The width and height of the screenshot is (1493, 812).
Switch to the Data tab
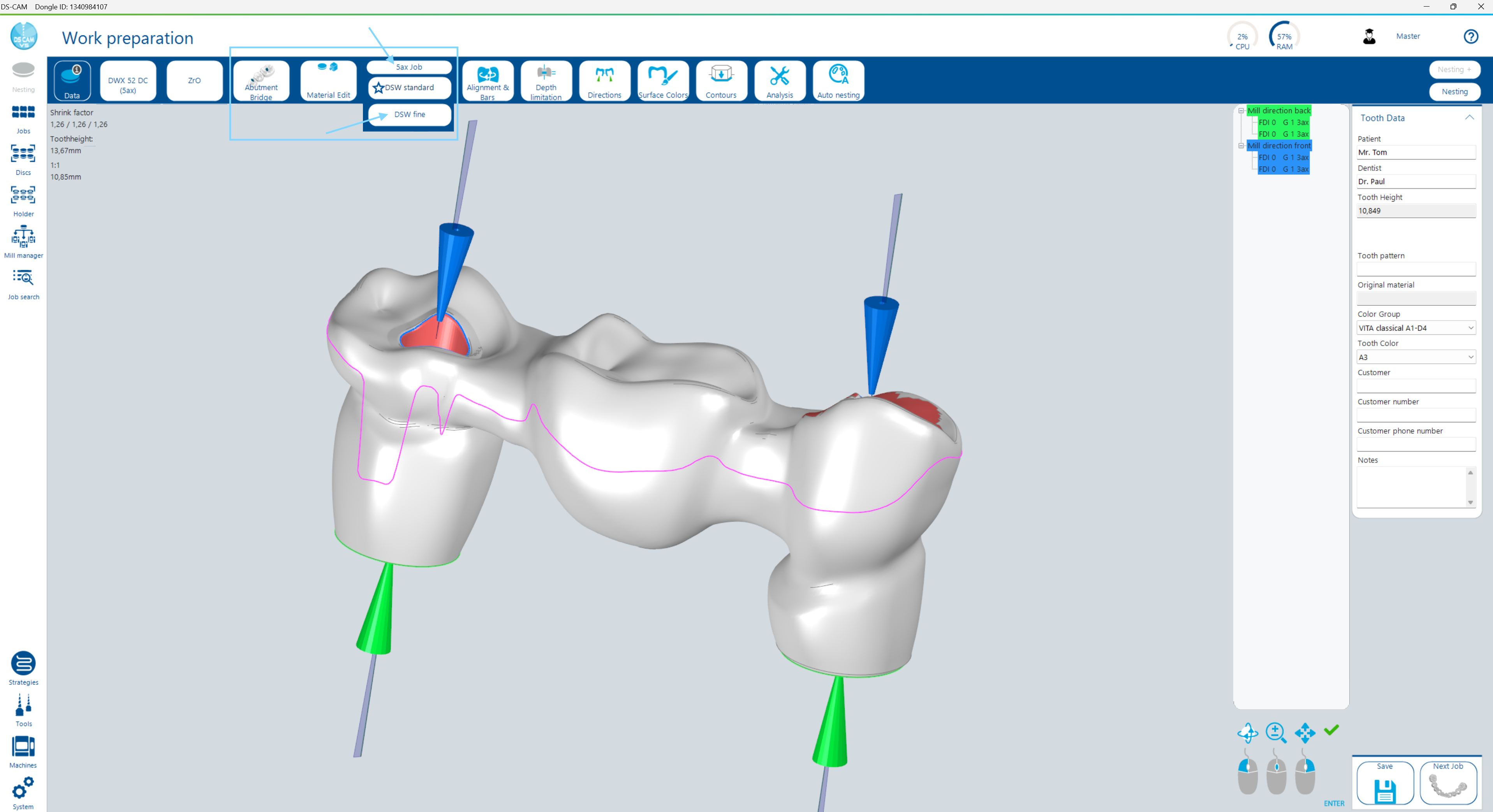pos(72,81)
